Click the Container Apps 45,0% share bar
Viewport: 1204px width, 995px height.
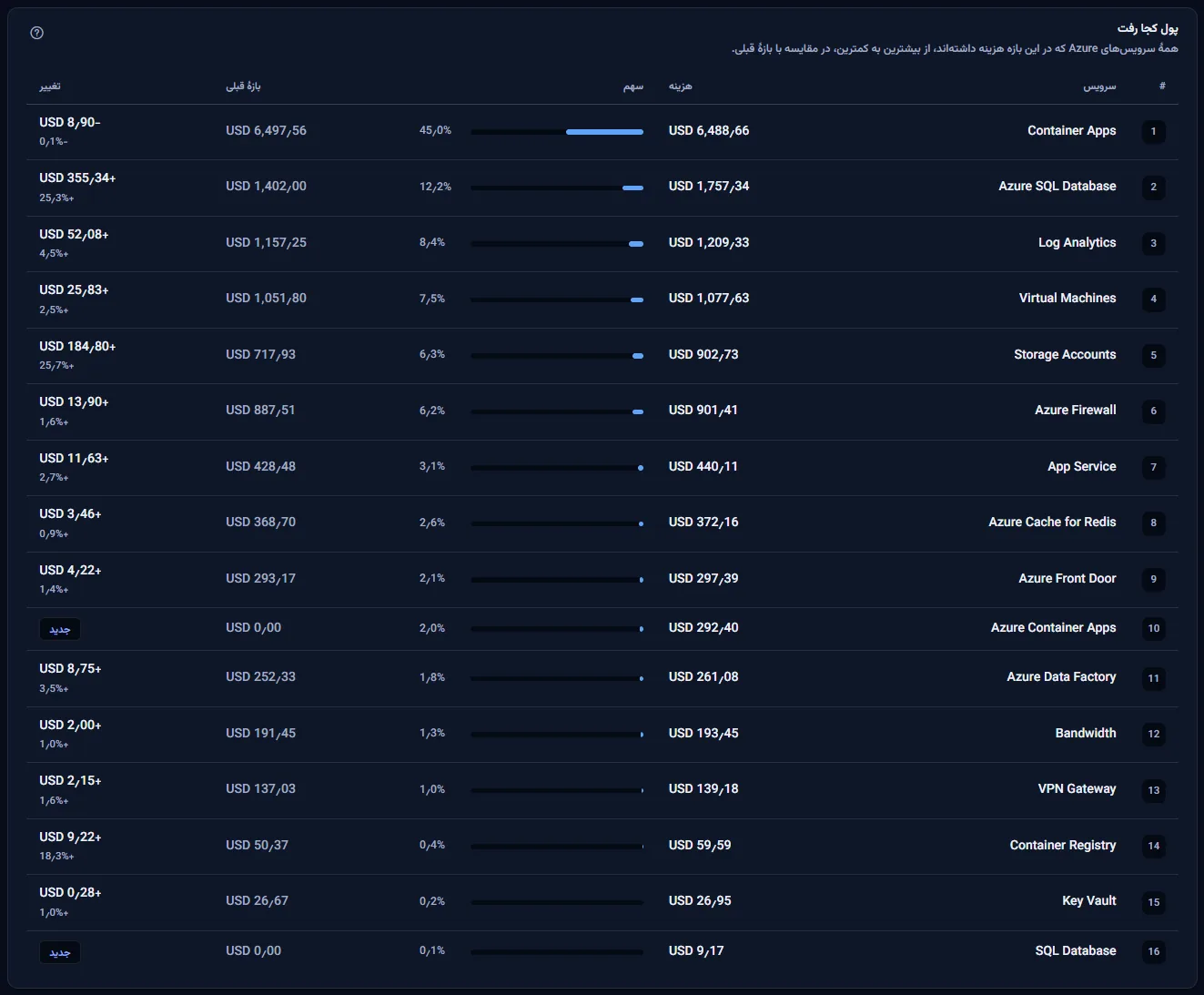click(x=557, y=132)
